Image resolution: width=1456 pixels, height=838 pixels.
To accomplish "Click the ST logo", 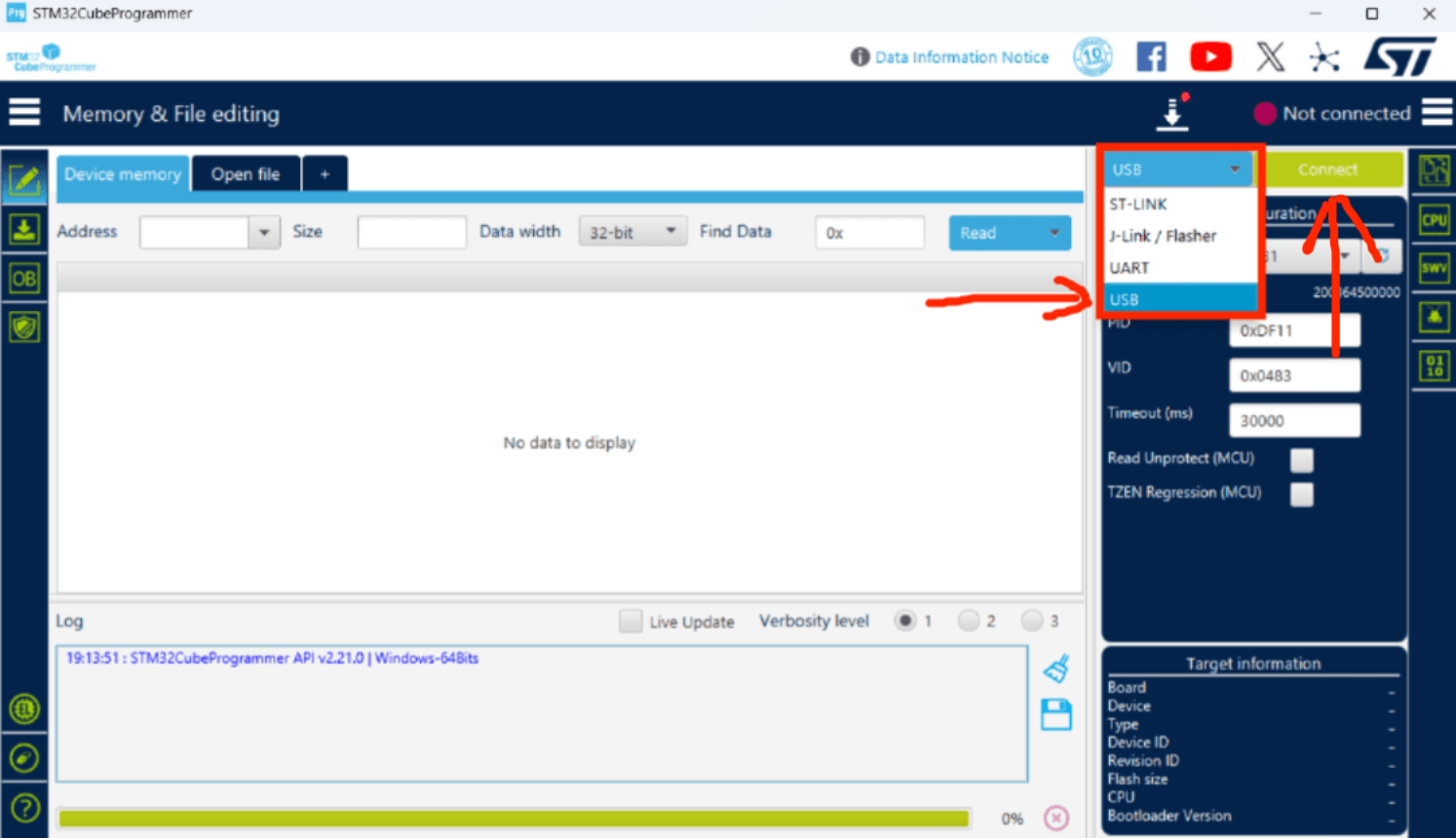I will (x=1399, y=57).
